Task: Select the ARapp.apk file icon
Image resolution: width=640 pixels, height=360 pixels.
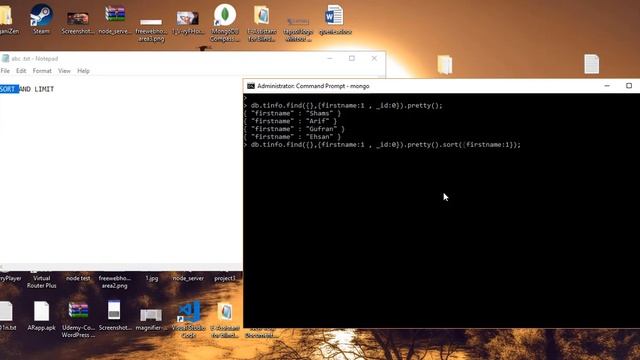Action: point(41,312)
